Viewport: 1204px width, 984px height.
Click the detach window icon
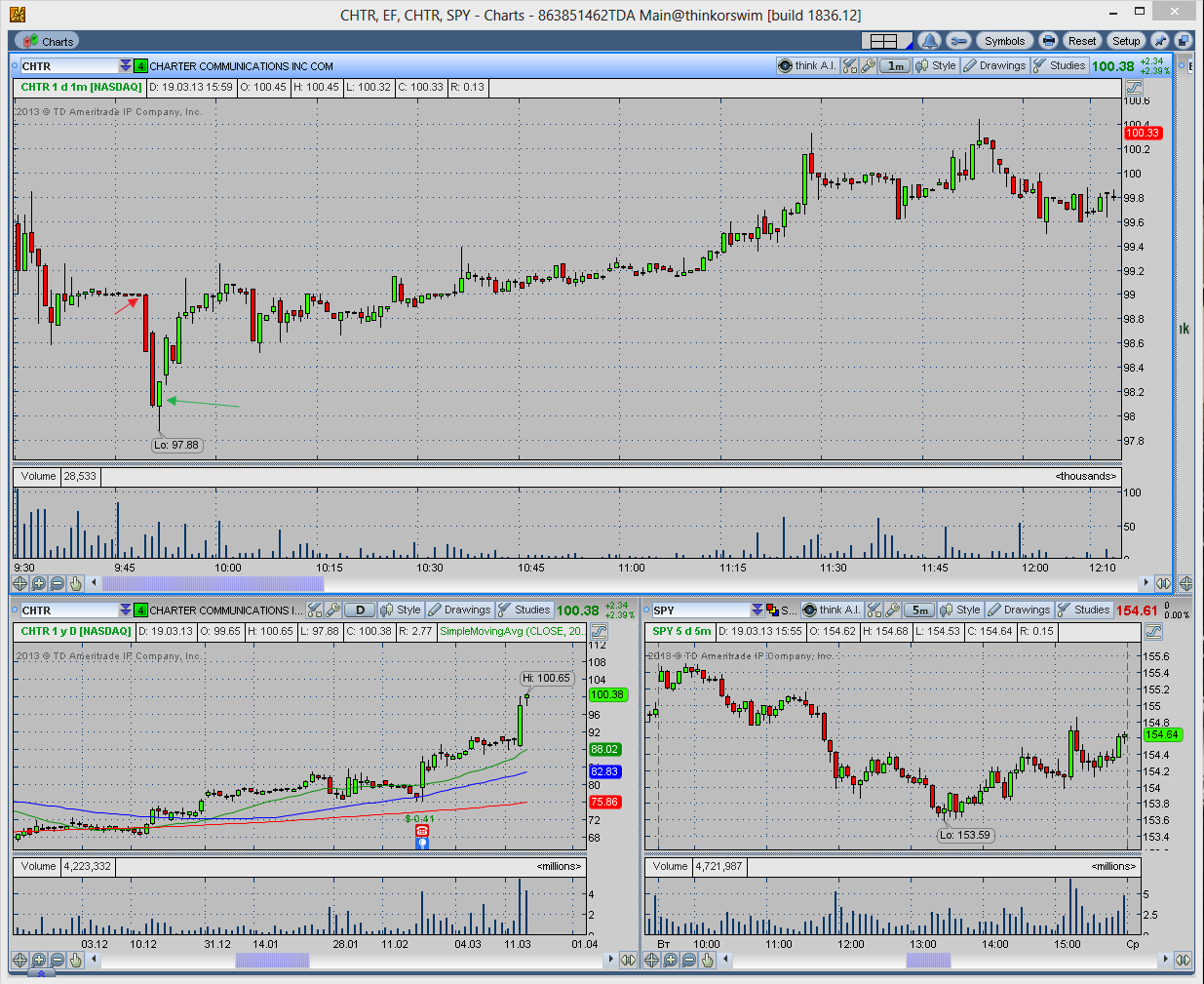click(1183, 41)
